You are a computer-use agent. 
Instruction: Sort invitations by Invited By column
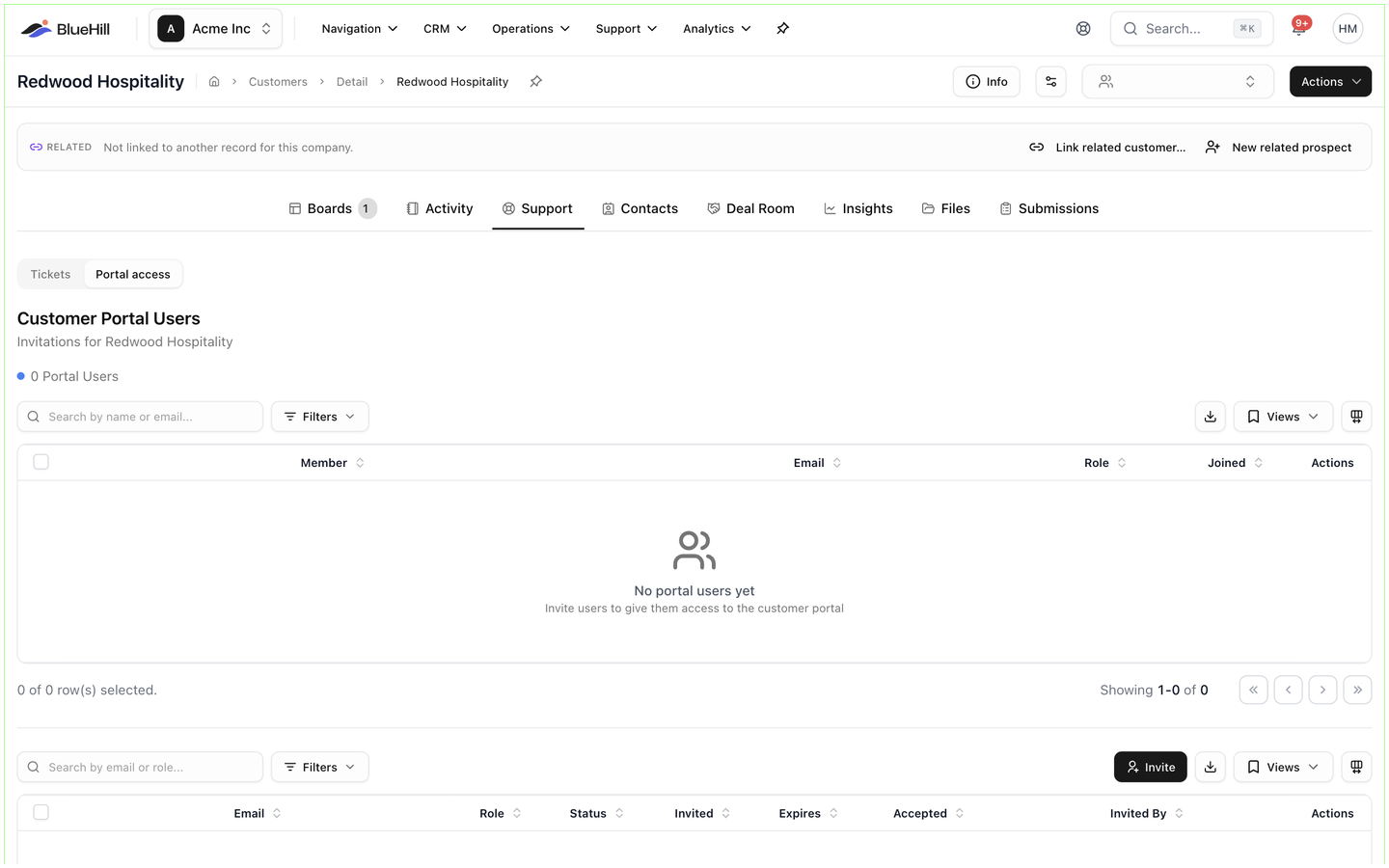pyautogui.click(x=1146, y=813)
